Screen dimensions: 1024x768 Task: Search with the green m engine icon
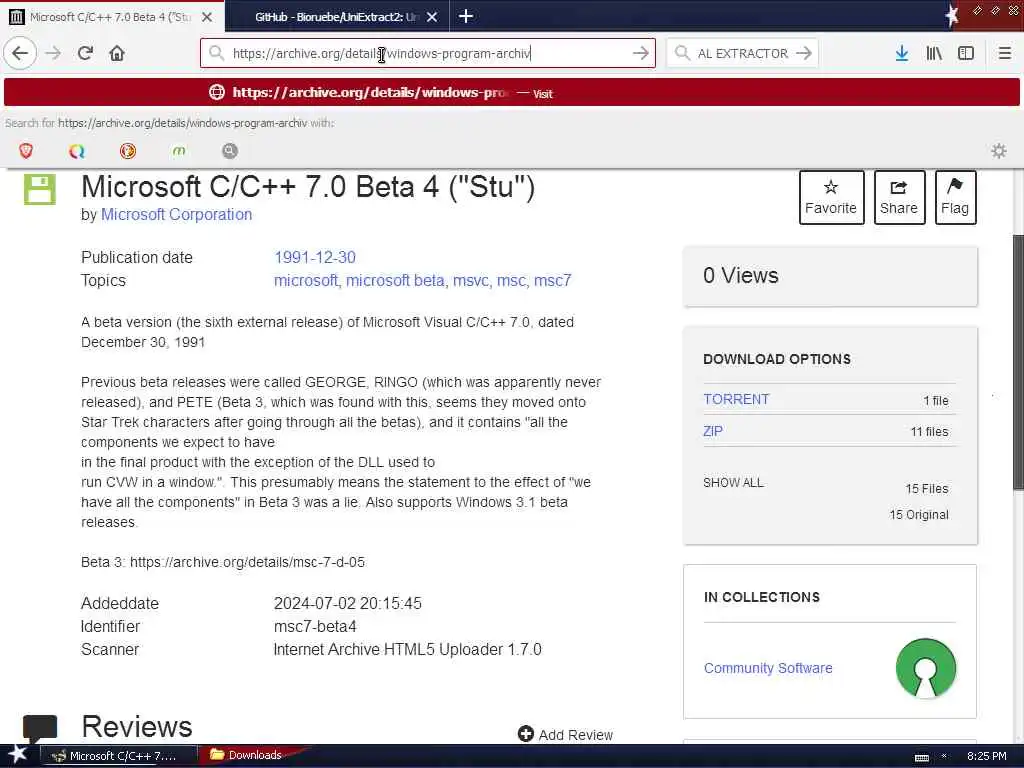179,151
